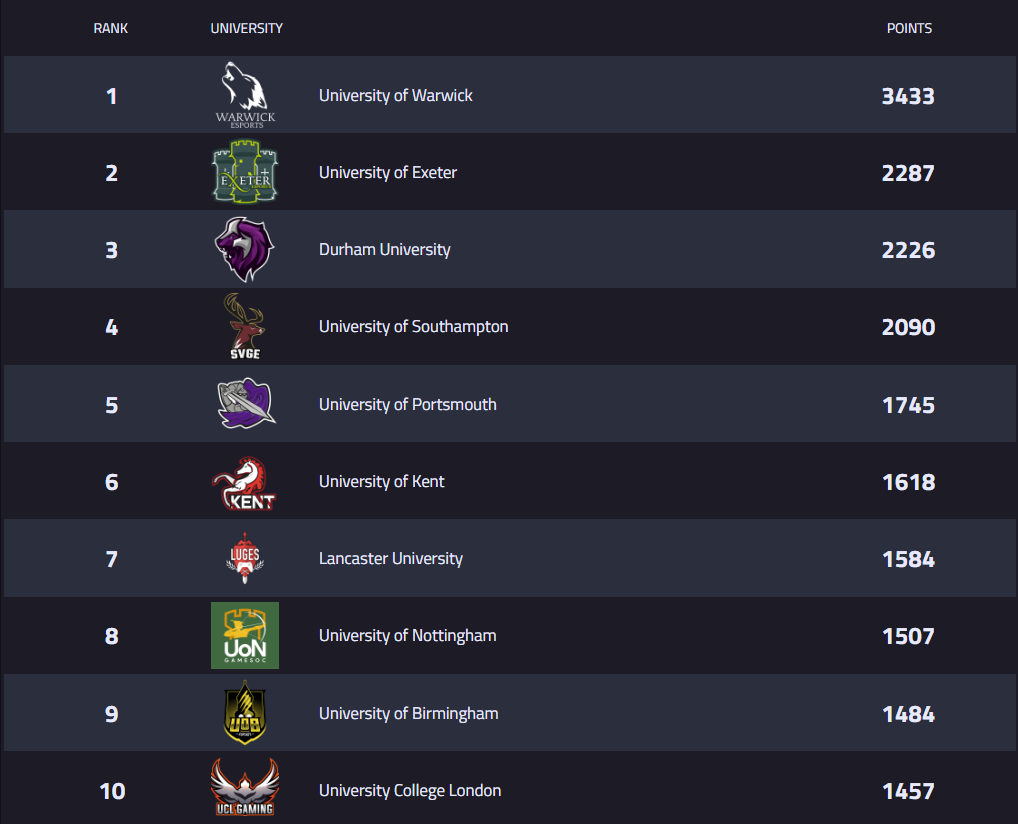Open University of Southampton entry
The width and height of the screenshot is (1018, 824).
[414, 326]
